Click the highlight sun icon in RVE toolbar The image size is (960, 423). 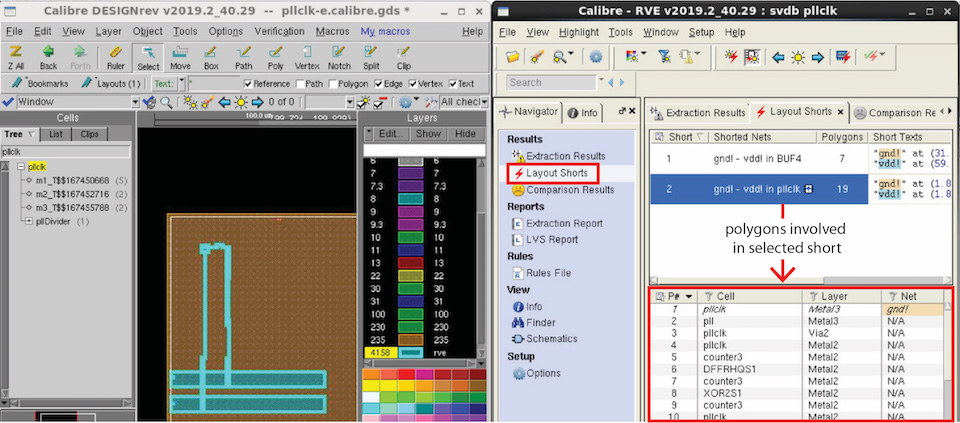[x=798, y=58]
